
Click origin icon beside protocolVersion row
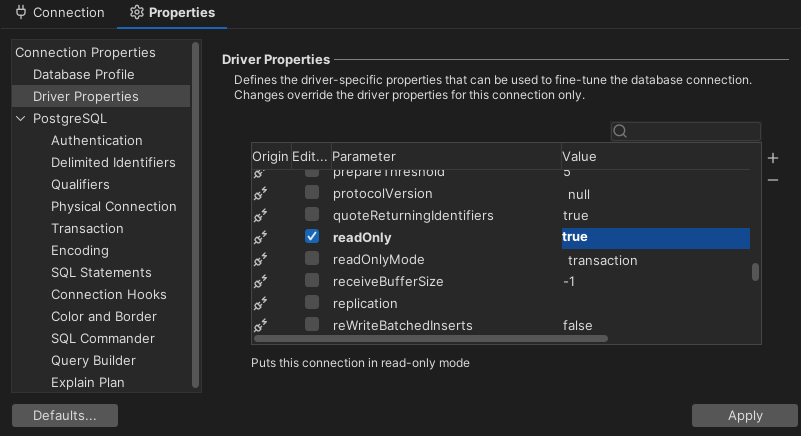tap(260, 194)
